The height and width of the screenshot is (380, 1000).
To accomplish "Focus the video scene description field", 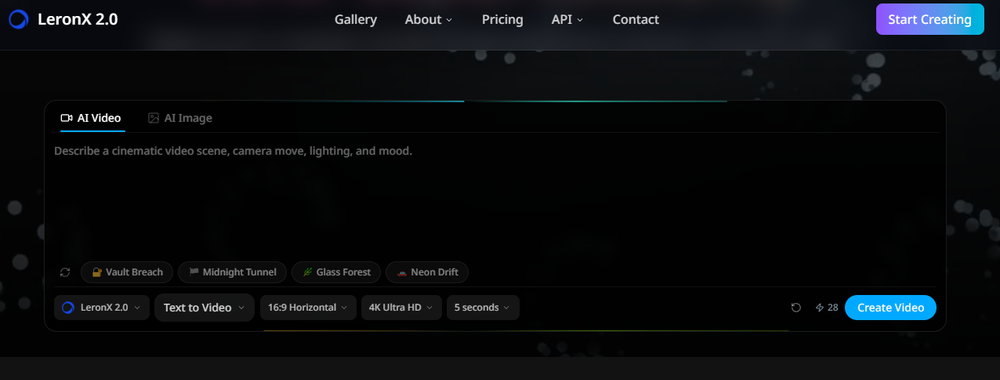I will pos(495,198).
